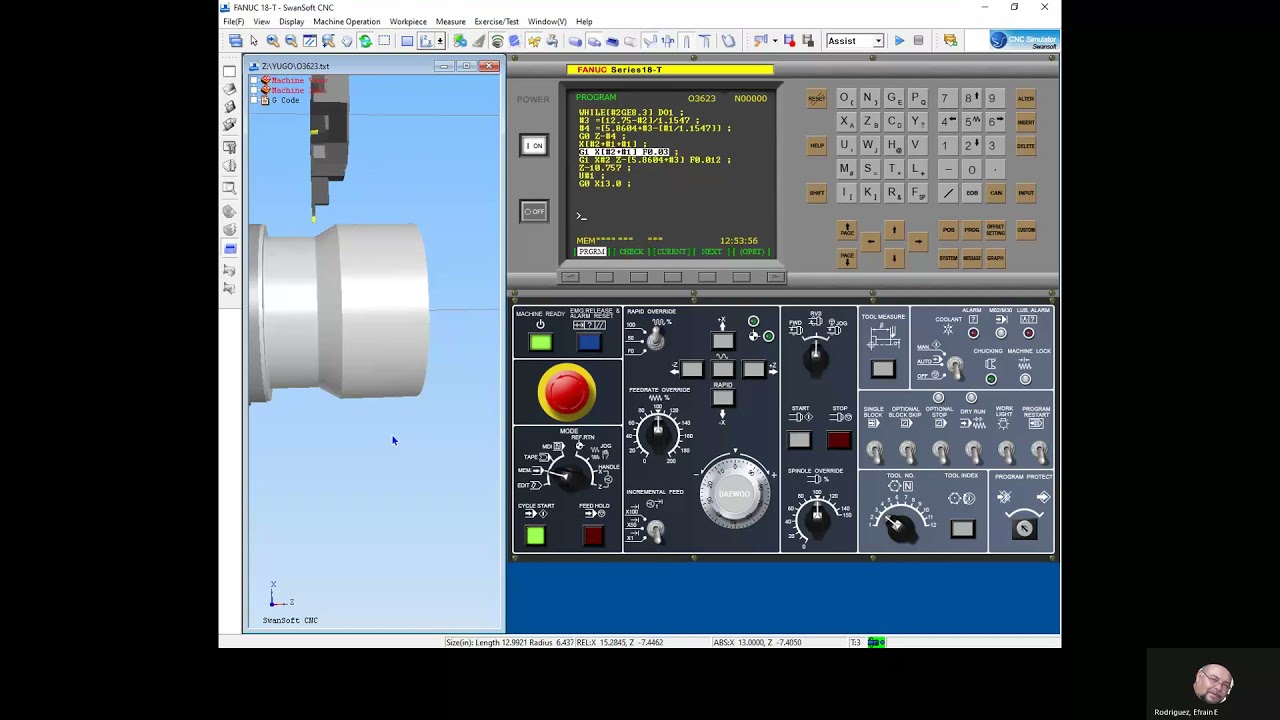
Task: Turn the MODE selector knob
Action: [x=571, y=473]
